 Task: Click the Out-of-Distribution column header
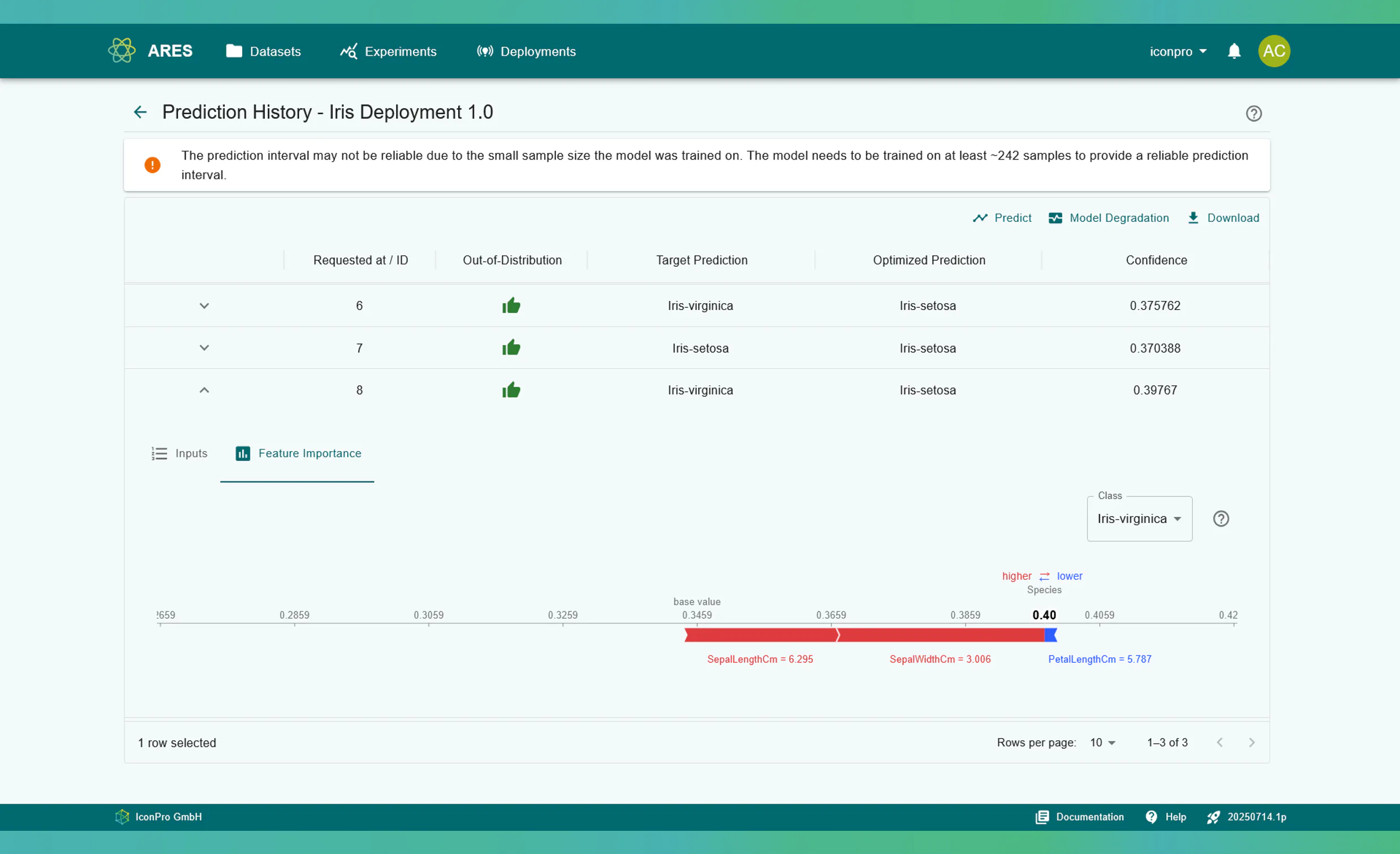[512, 260]
